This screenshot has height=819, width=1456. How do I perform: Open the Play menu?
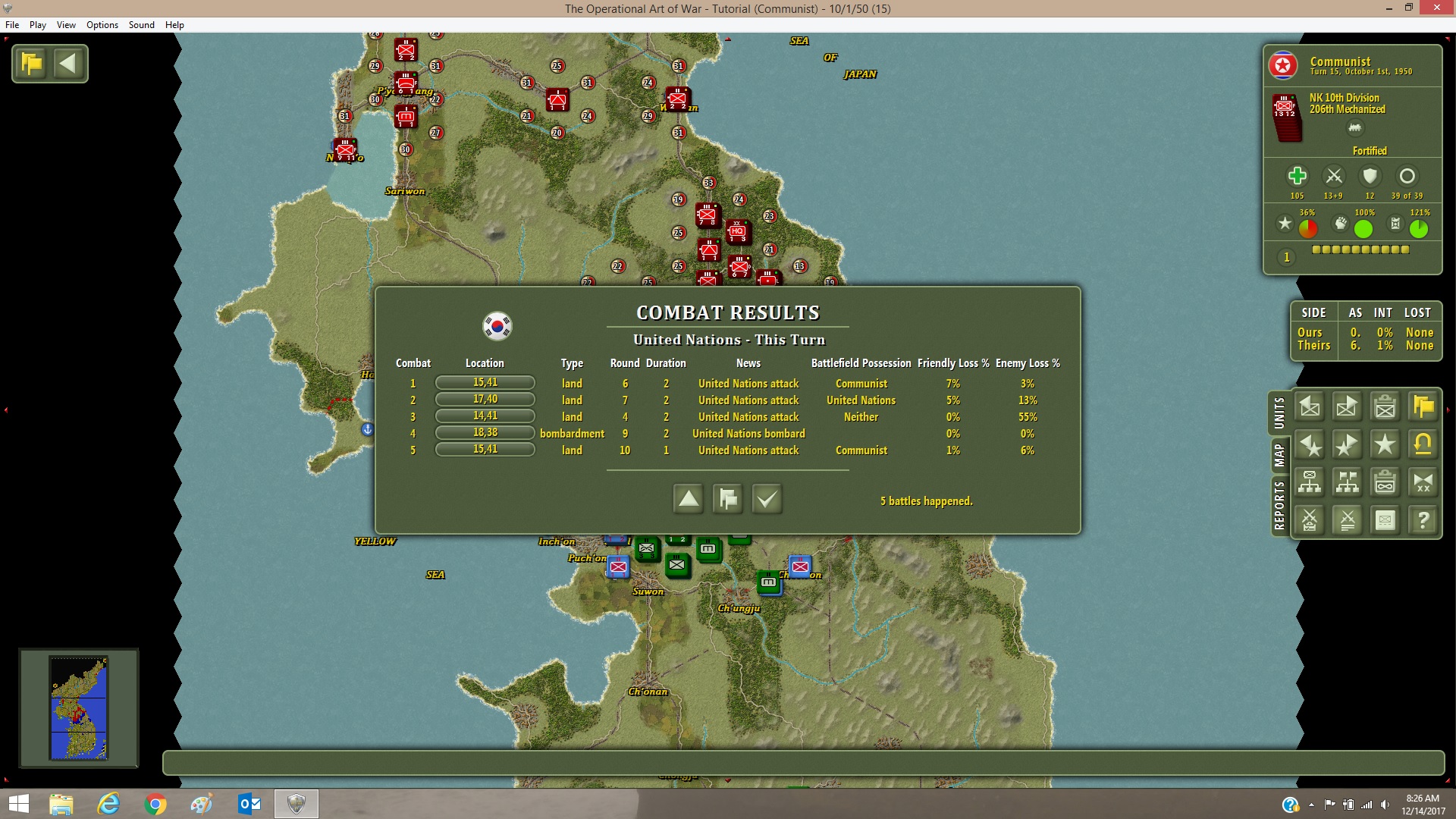pyautogui.click(x=38, y=24)
